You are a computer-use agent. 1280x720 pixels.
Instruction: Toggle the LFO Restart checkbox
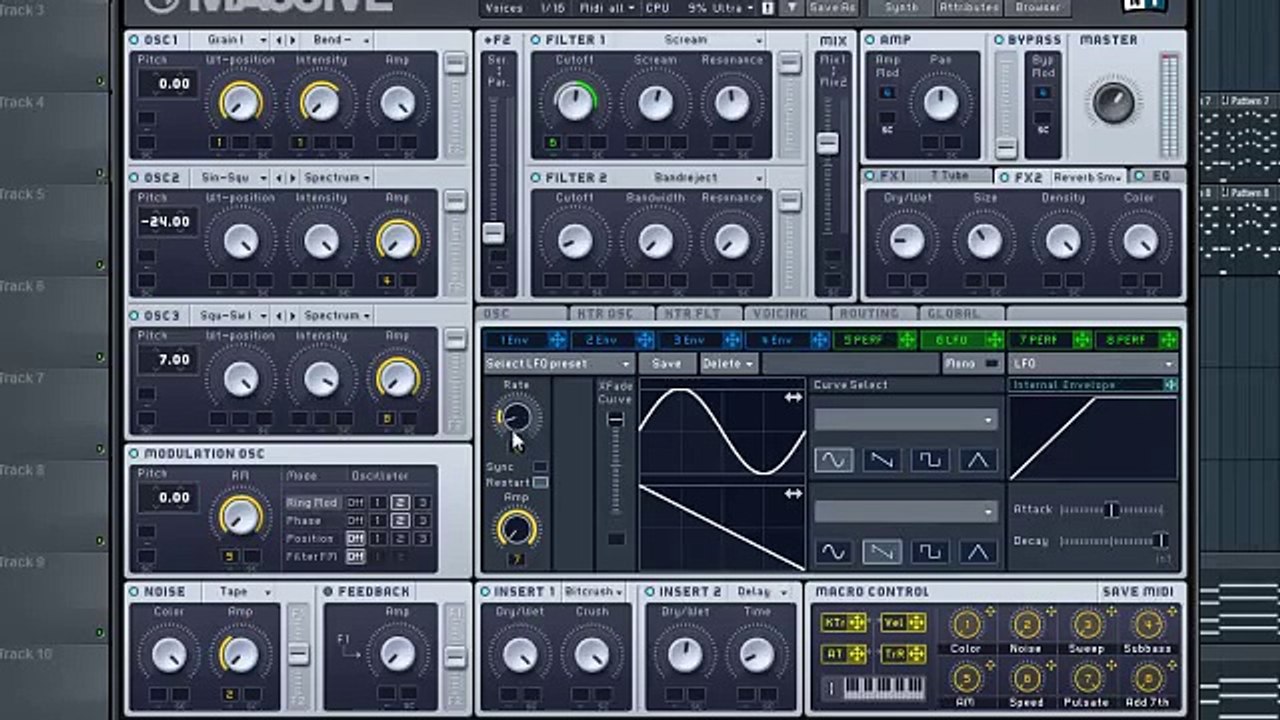click(540, 483)
